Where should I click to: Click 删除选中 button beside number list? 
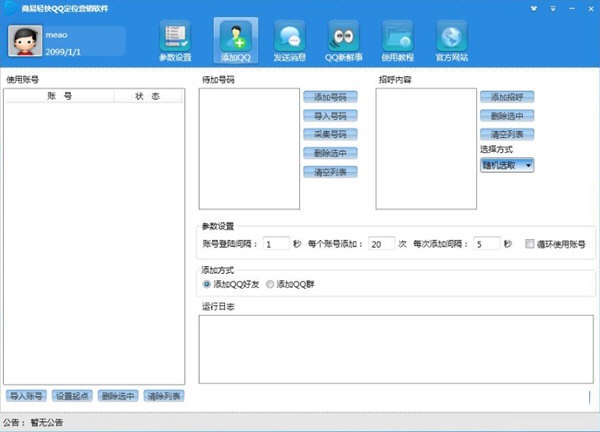(330, 153)
